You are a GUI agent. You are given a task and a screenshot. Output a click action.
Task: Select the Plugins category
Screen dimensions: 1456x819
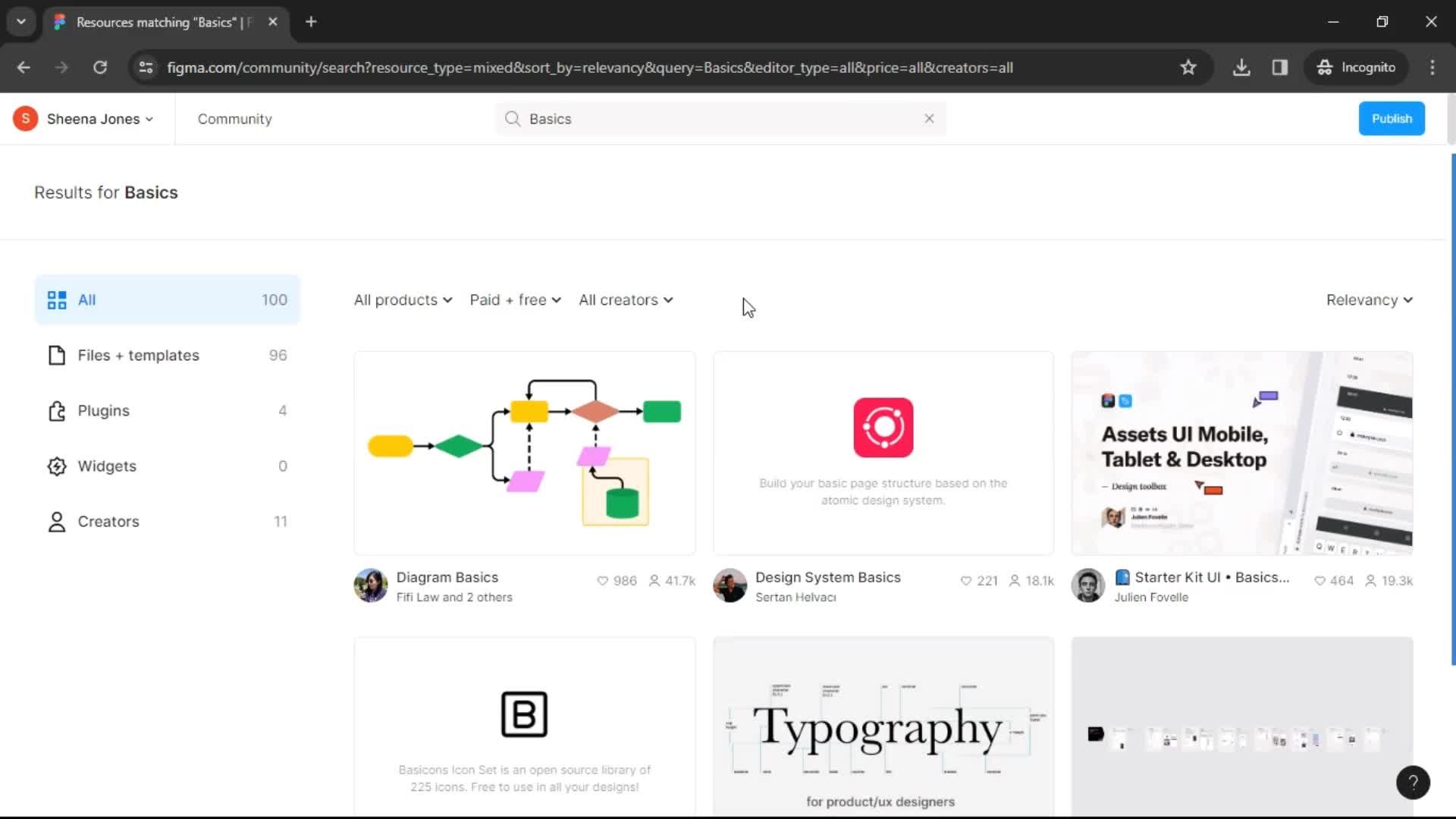(x=168, y=411)
